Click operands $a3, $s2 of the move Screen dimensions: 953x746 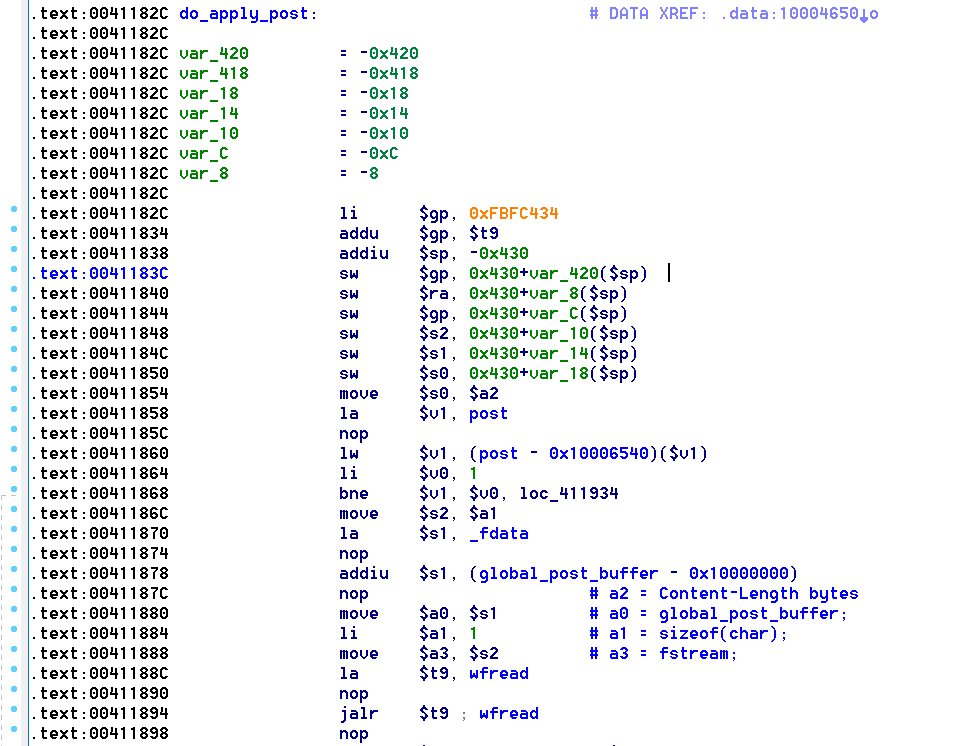459,654
